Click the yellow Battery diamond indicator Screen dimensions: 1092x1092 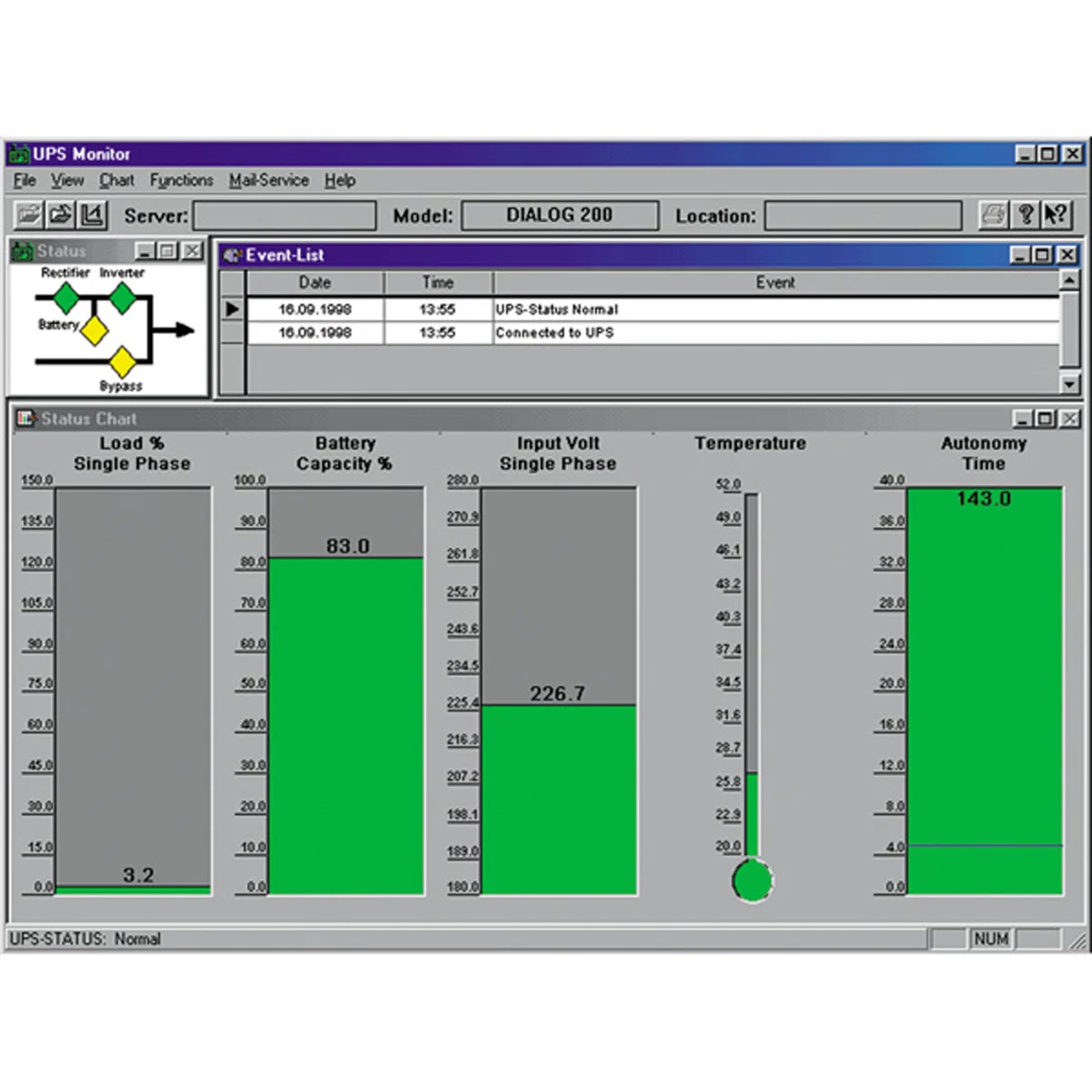point(94,331)
